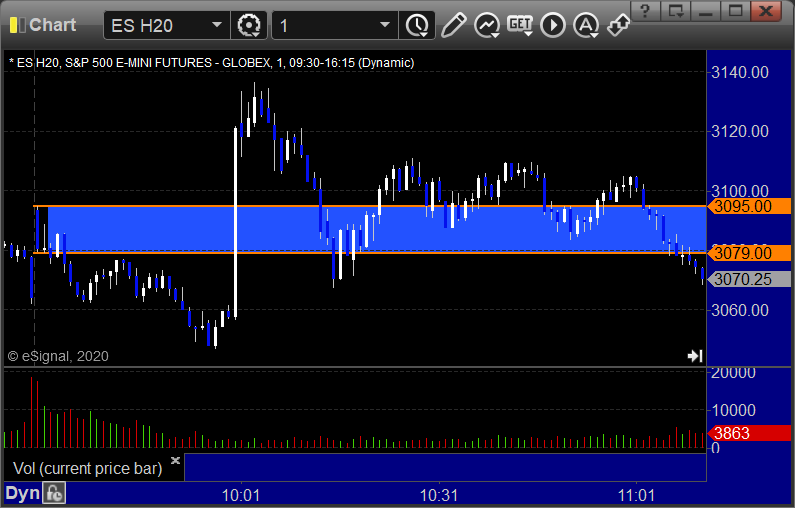Viewport: 795px width, 508px height.
Task: Click the 3060.00 price axis label
Action: click(740, 310)
